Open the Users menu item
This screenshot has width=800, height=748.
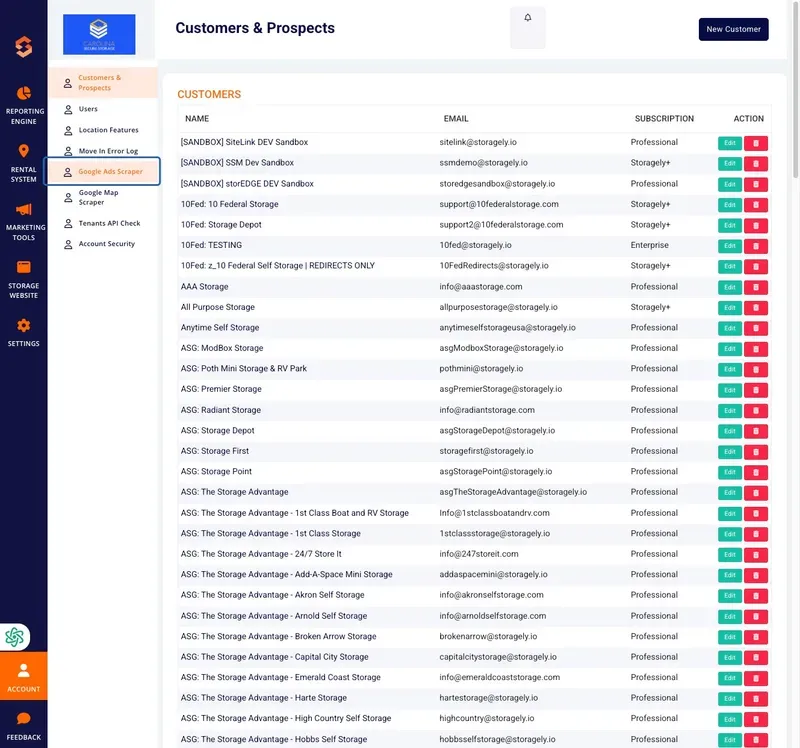(x=88, y=109)
